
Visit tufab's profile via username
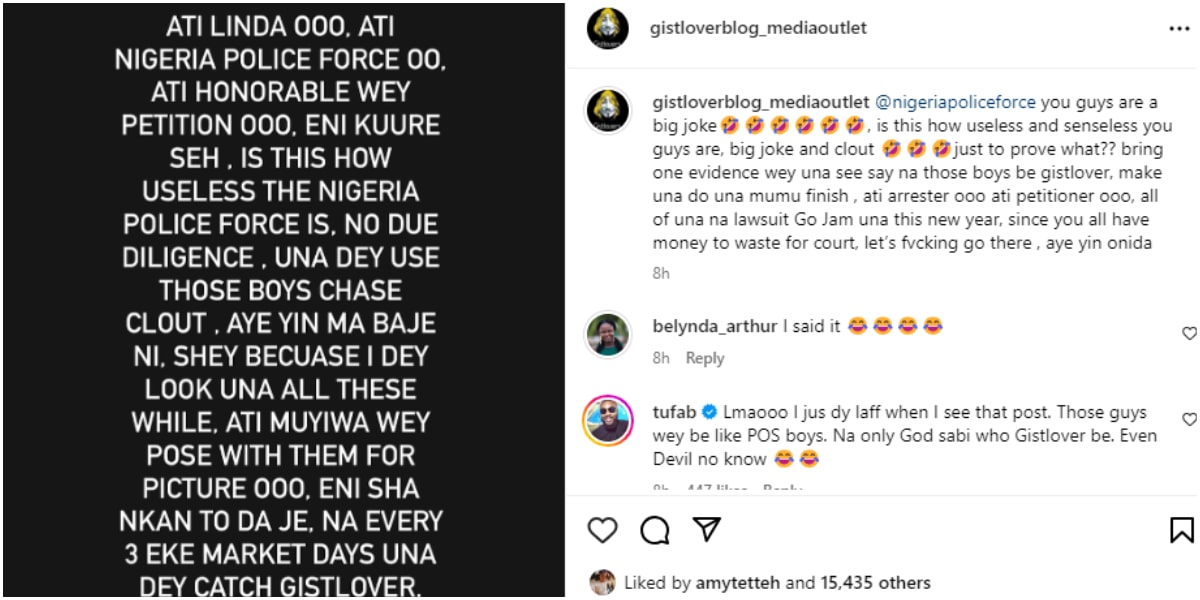point(673,412)
